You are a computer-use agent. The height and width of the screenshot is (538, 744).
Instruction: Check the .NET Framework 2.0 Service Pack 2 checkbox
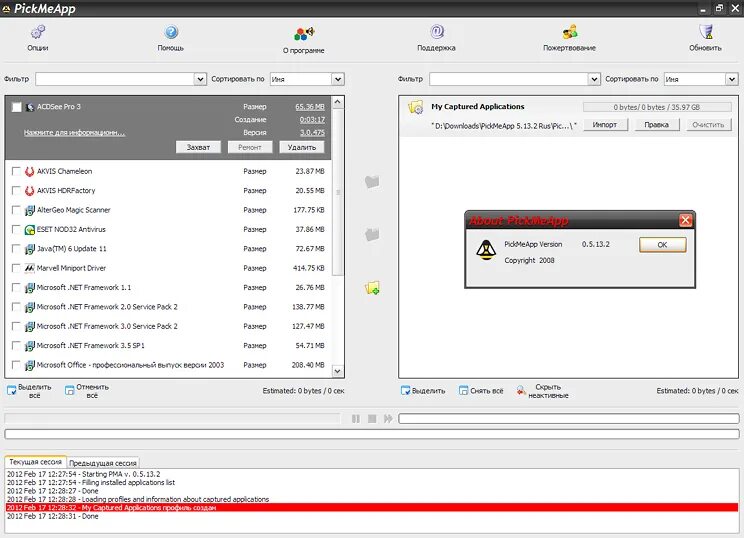[16, 307]
